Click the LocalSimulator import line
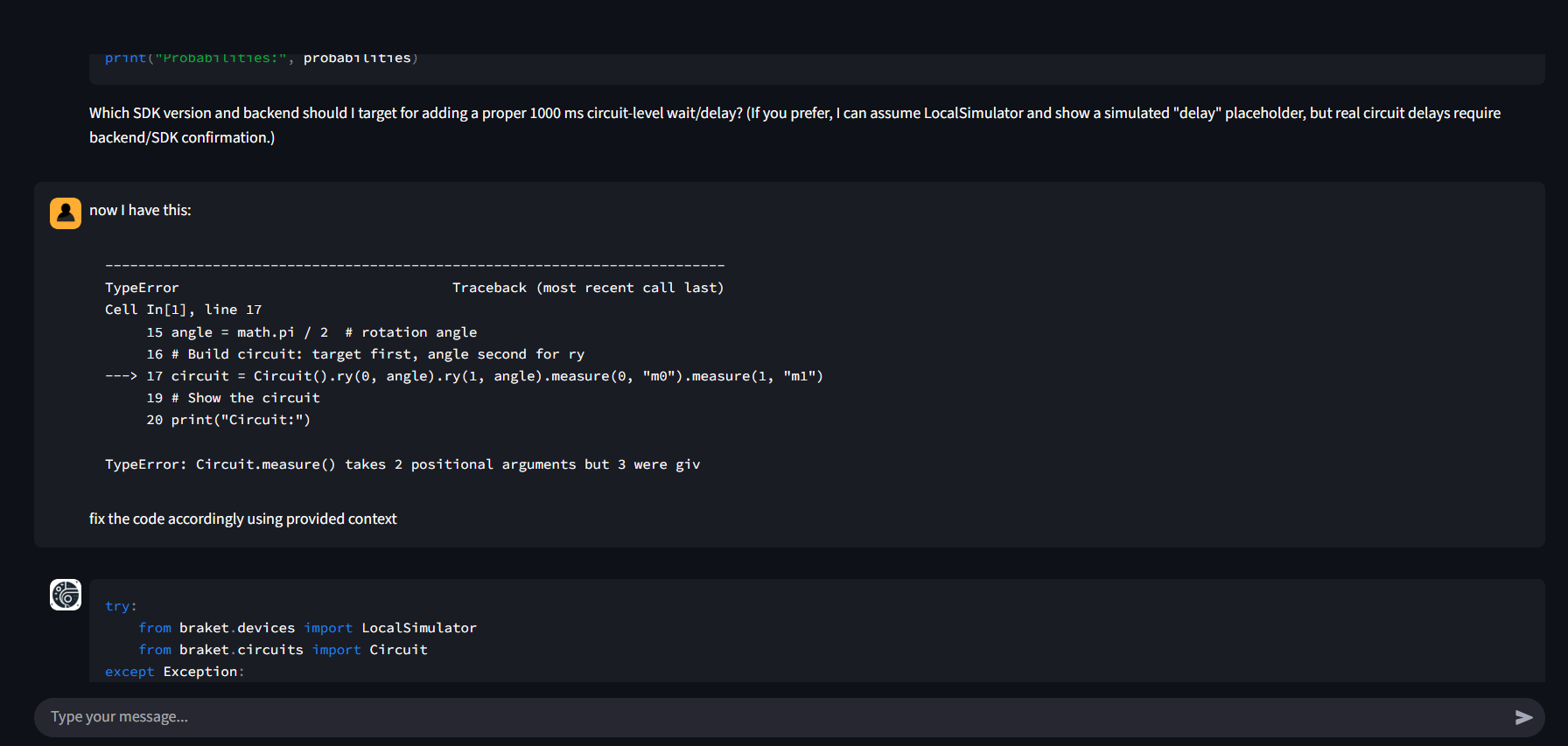Viewport: 1568px width, 746px height. 307,628
